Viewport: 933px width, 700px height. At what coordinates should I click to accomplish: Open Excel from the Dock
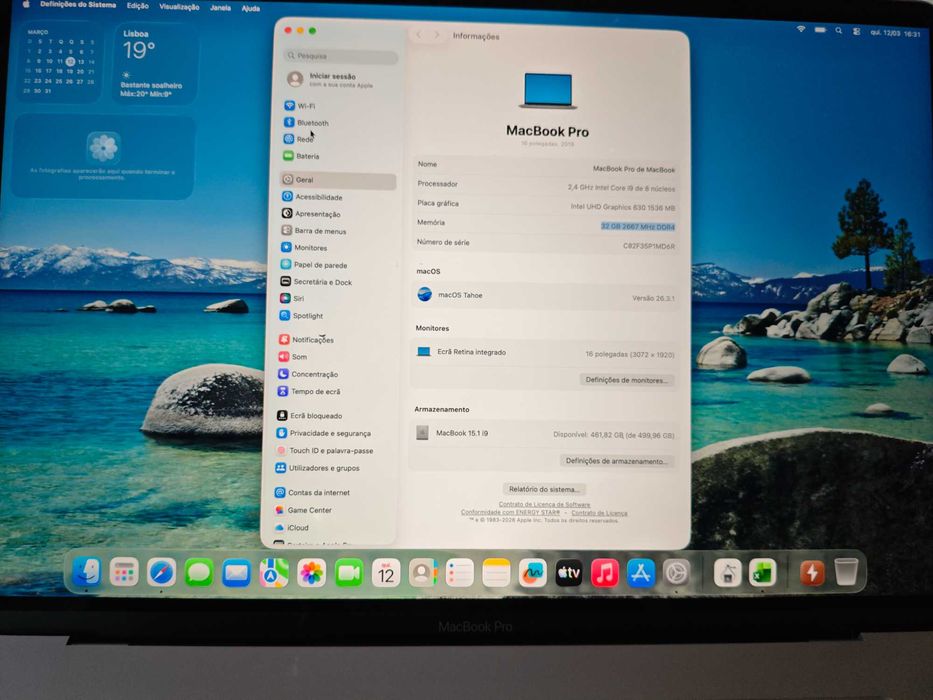click(x=763, y=573)
